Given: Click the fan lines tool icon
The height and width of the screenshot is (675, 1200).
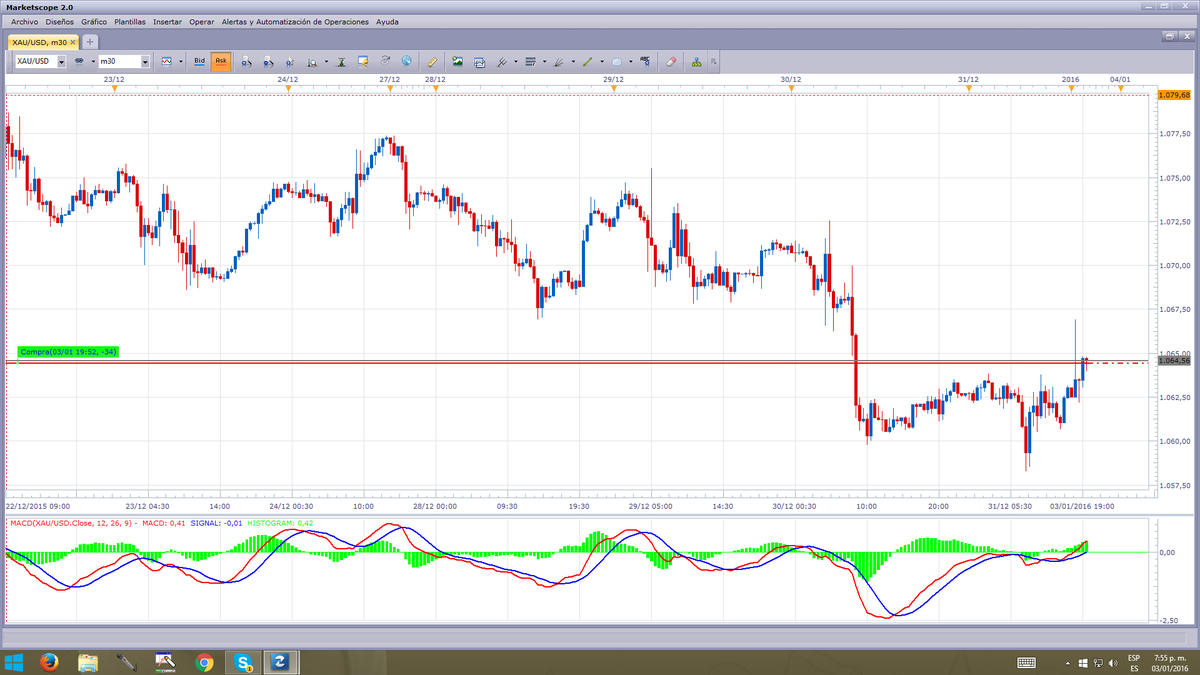Looking at the screenshot, I should coord(559,61).
